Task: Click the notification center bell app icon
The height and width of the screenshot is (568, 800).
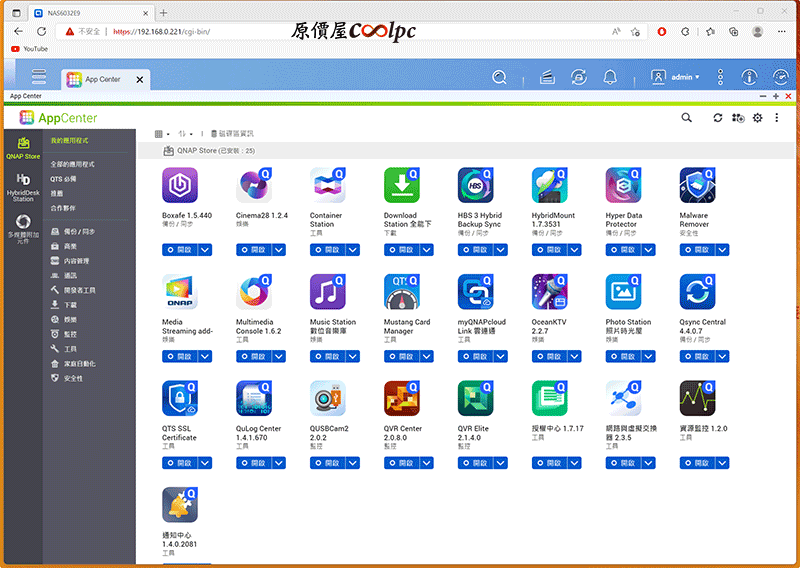Action: (180, 505)
